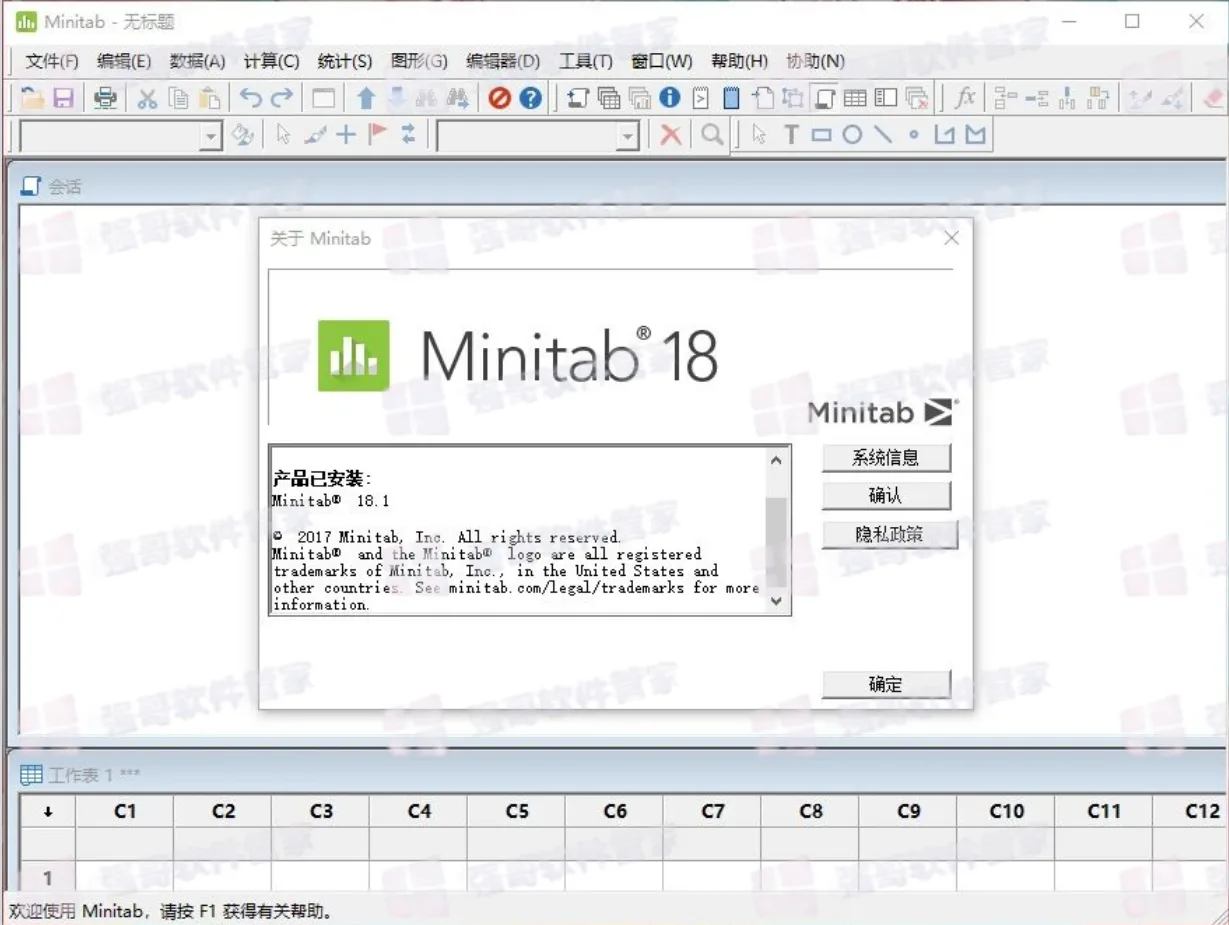Screen dimensions: 1229x925
Task: Show the Info blue 'i' icon
Action: click(x=670, y=98)
